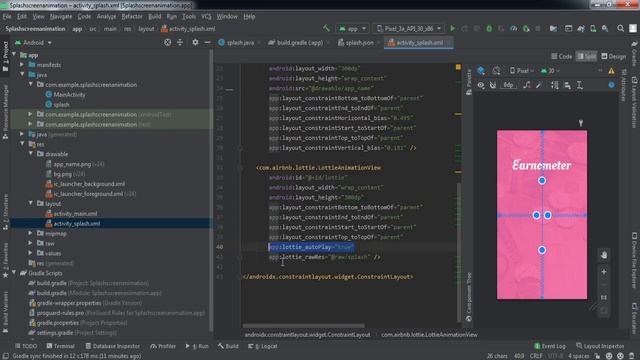640x360 pixels.
Task: Collapse the app module node
Action: (x=14, y=55)
